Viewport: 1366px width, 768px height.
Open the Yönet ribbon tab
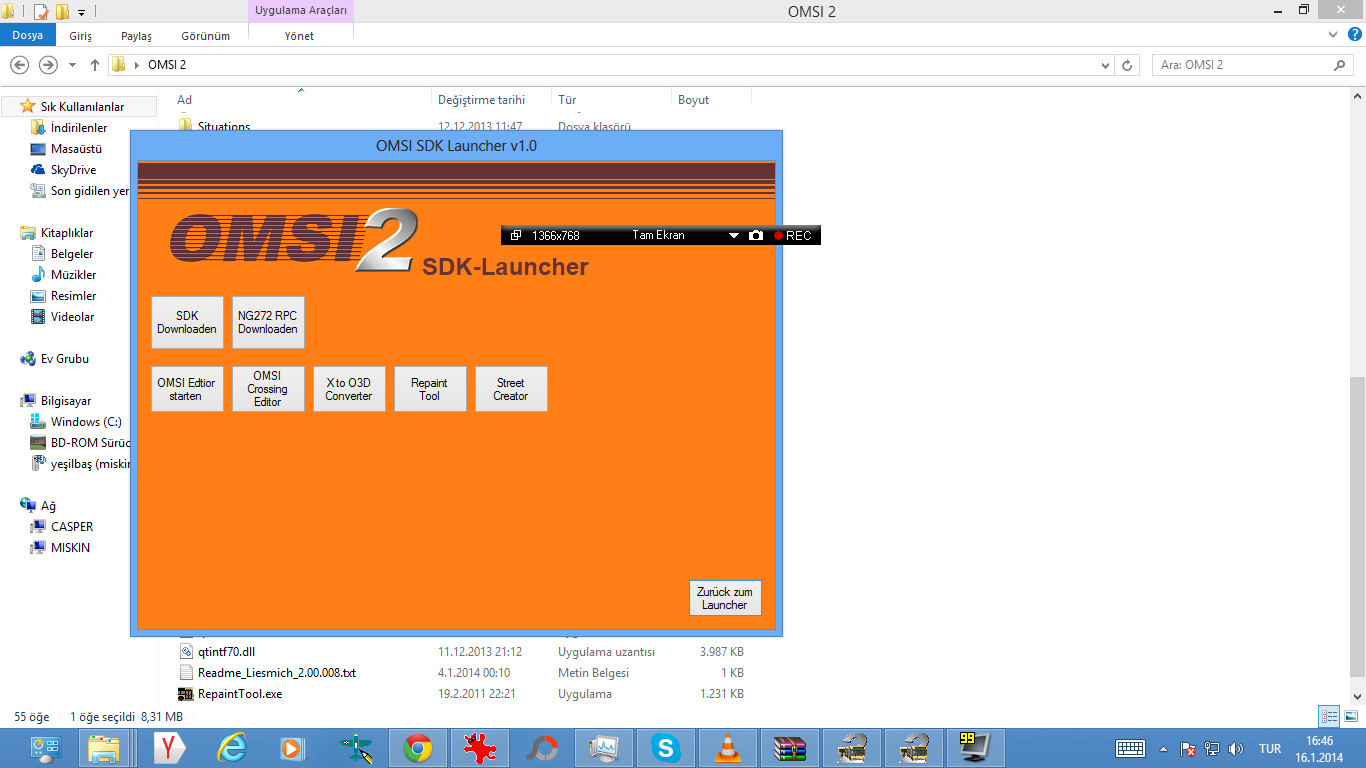click(x=299, y=35)
